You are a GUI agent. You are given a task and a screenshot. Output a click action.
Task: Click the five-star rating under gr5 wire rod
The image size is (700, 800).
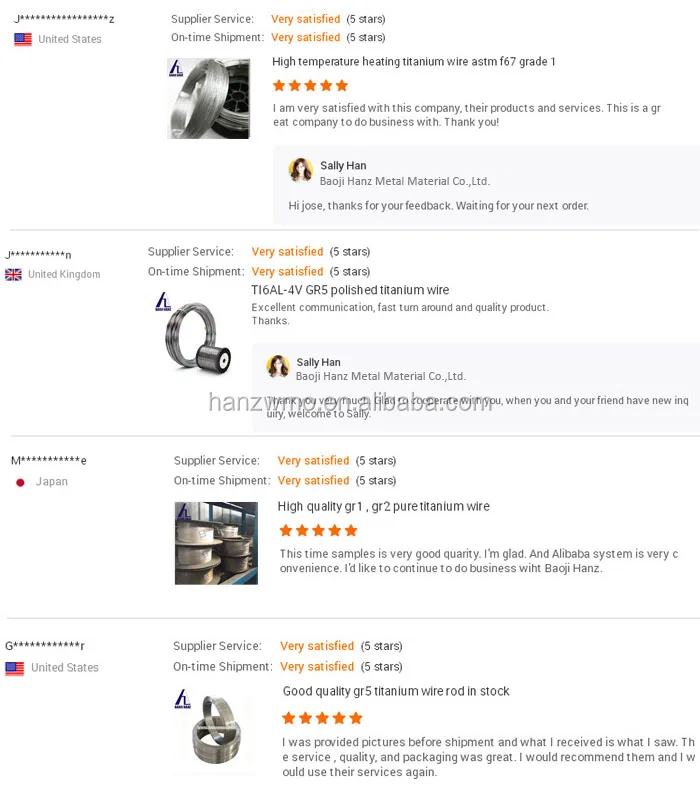[322, 718]
